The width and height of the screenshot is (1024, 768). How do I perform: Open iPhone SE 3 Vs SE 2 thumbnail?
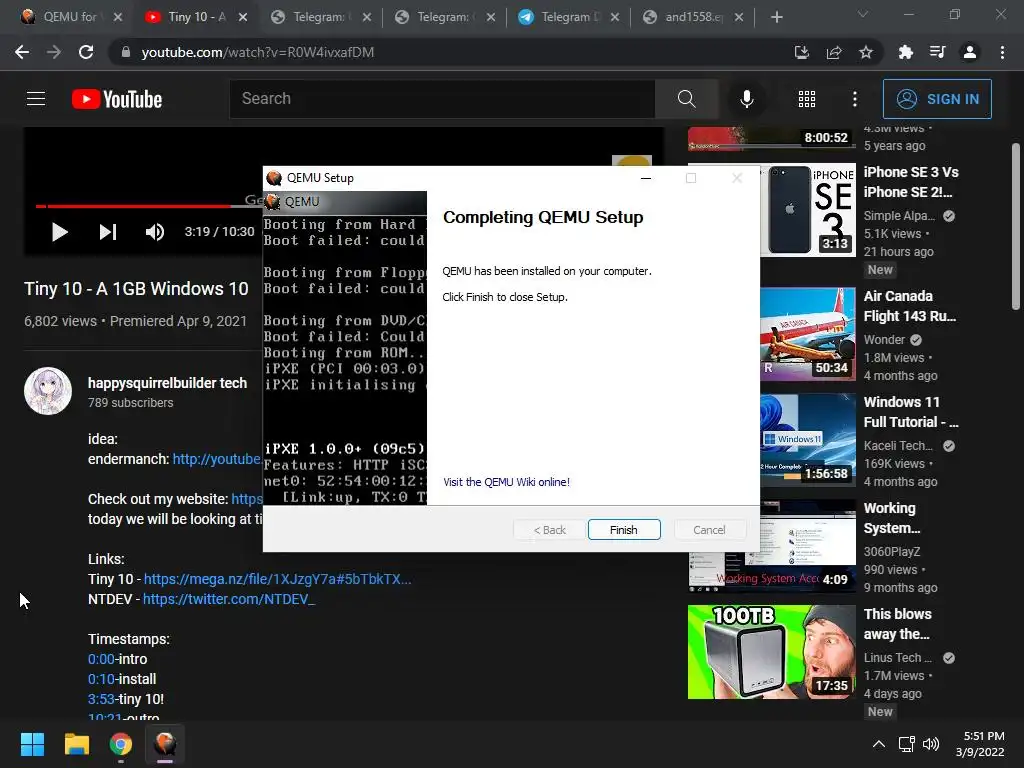coord(808,210)
